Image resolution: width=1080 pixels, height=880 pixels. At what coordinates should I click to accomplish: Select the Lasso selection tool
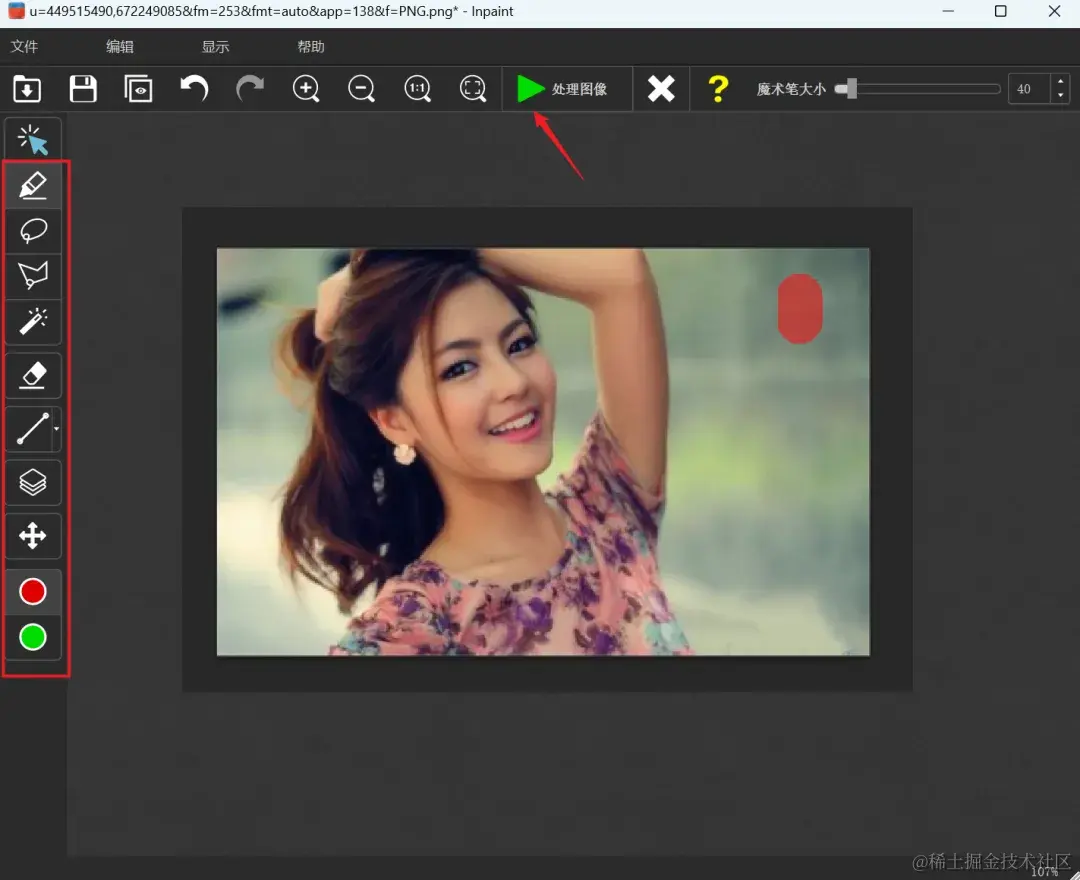[33, 231]
